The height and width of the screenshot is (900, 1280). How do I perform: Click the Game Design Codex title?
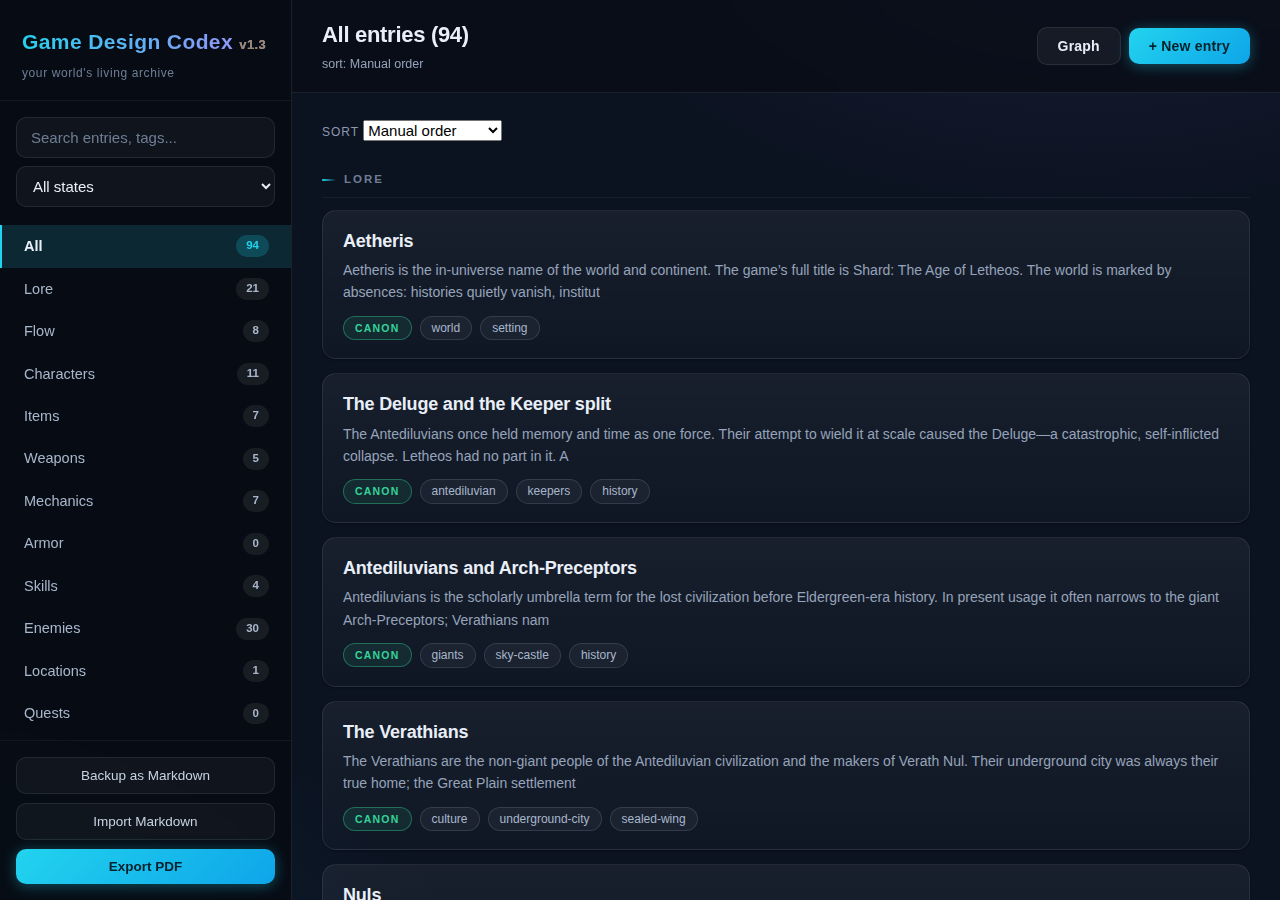pos(127,42)
